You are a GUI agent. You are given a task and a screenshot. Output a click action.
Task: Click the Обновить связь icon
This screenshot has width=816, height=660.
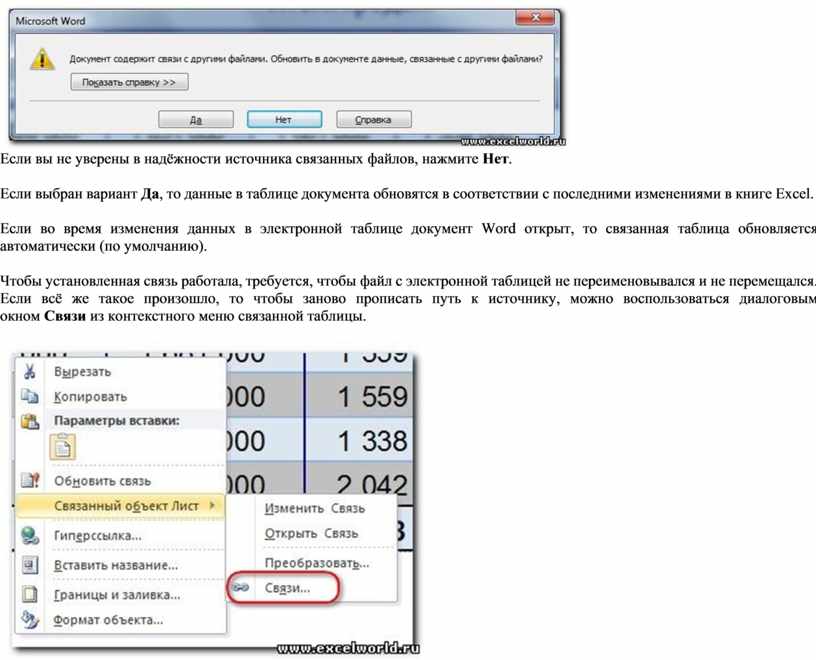point(30,481)
